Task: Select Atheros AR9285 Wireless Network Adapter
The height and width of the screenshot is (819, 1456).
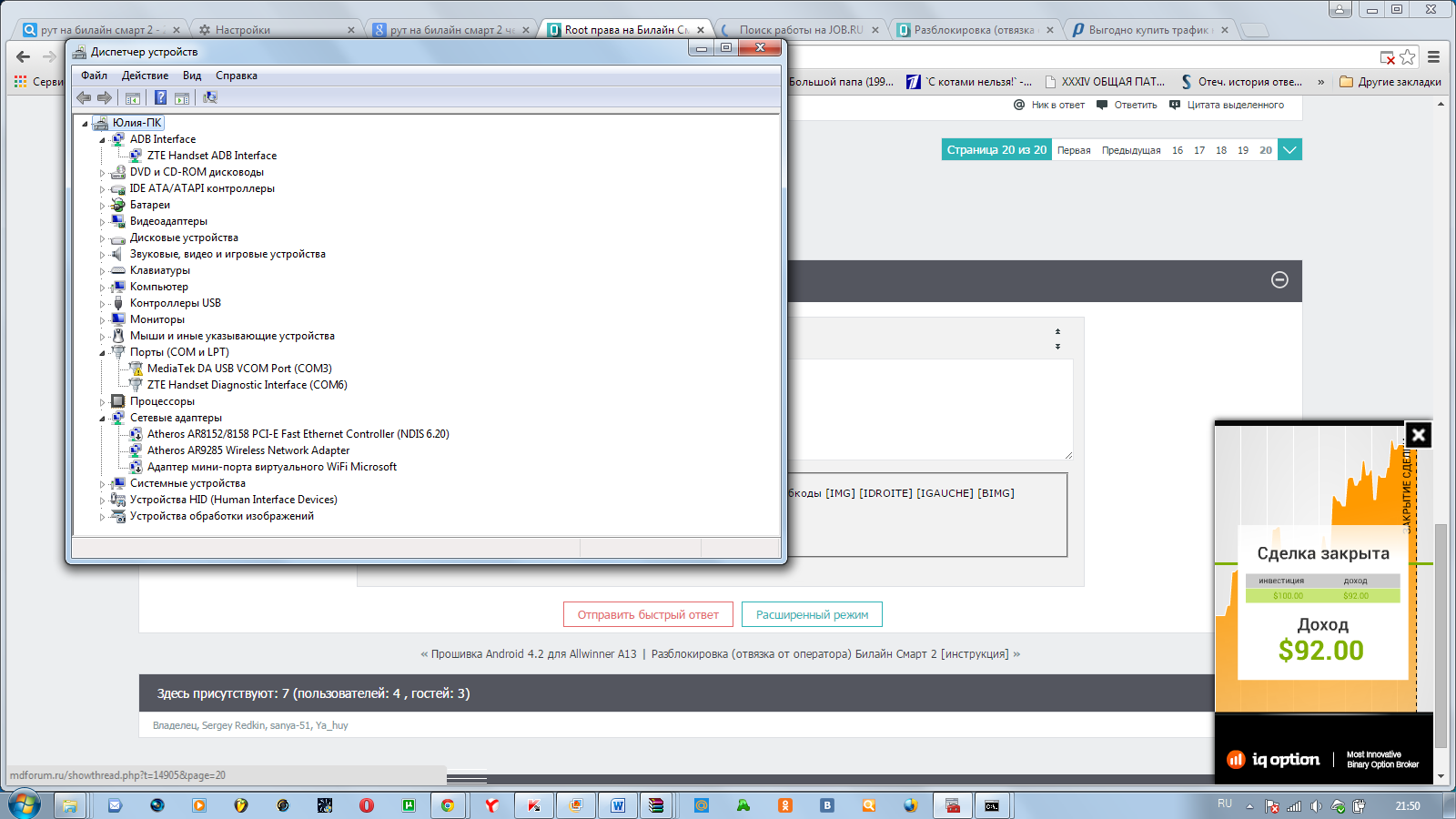Action: (248, 450)
